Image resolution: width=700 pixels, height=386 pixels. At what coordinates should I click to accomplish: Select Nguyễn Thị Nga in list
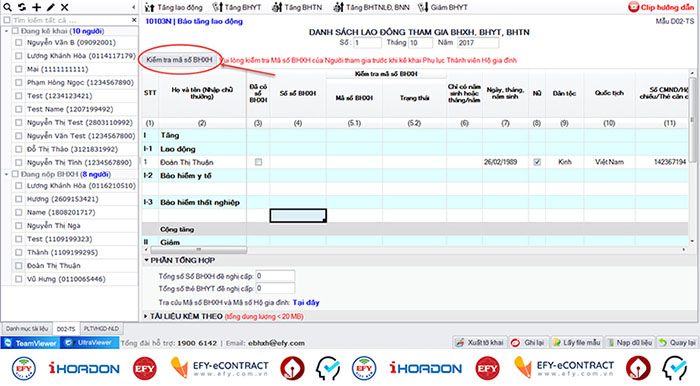pos(54,226)
